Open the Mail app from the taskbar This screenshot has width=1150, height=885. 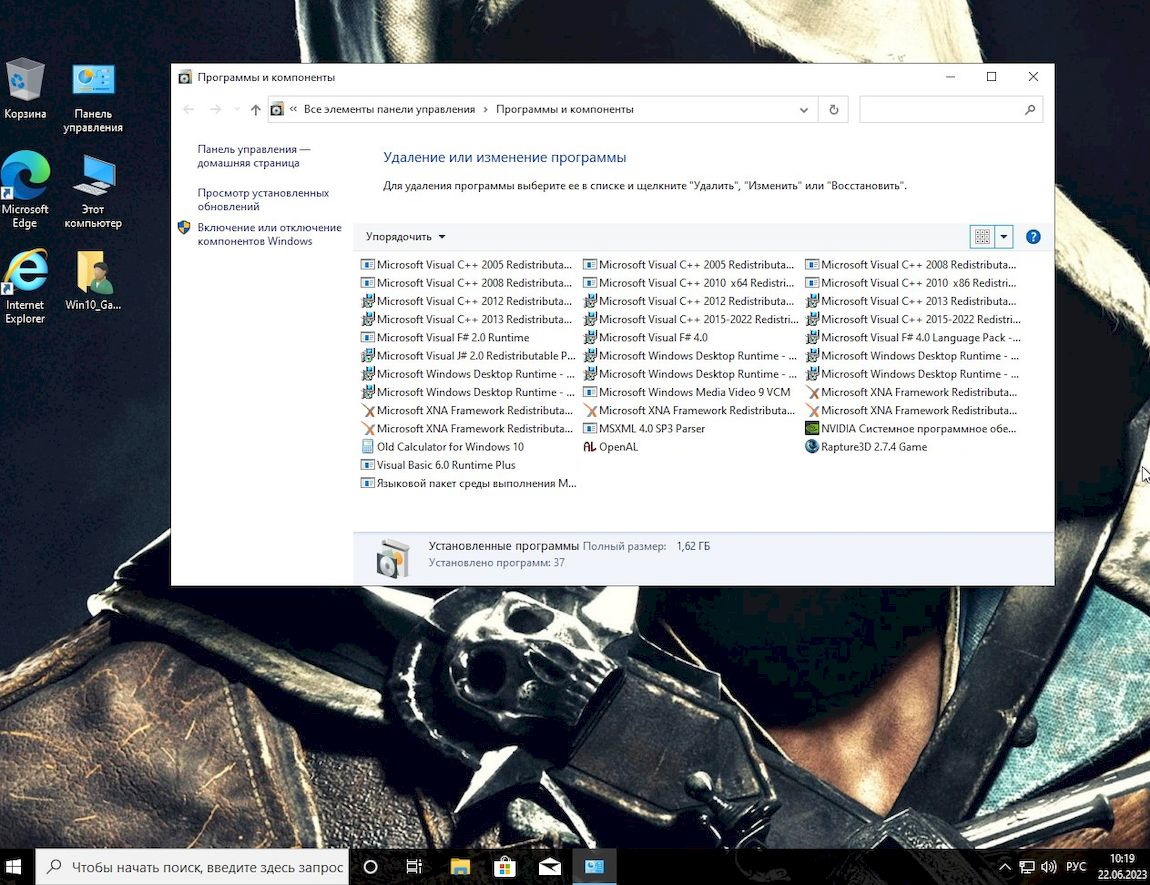[x=549, y=866]
